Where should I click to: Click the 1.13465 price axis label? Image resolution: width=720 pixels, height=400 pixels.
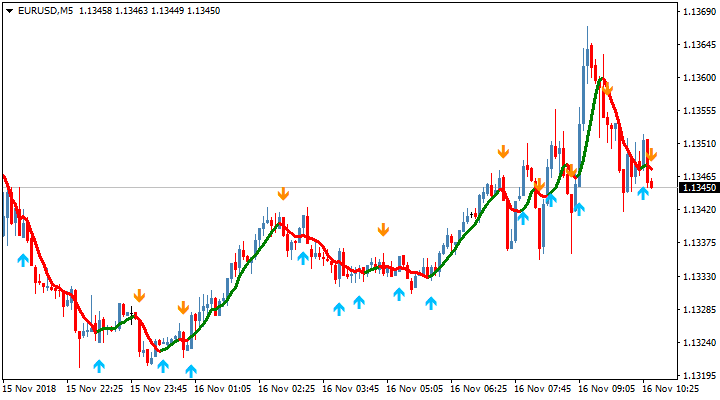(x=699, y=177)
